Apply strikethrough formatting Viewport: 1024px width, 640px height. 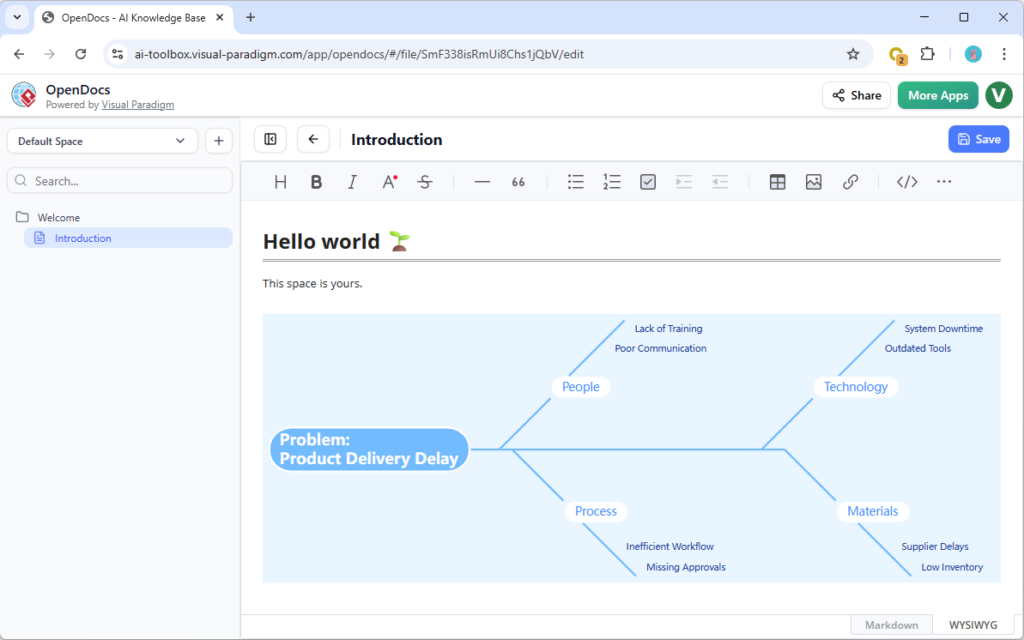click(x=424, y=181)
